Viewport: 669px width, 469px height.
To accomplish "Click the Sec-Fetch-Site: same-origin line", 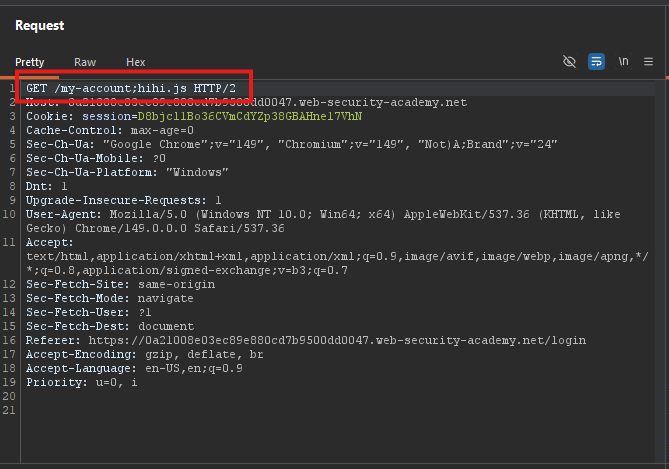I will [120, 284].
